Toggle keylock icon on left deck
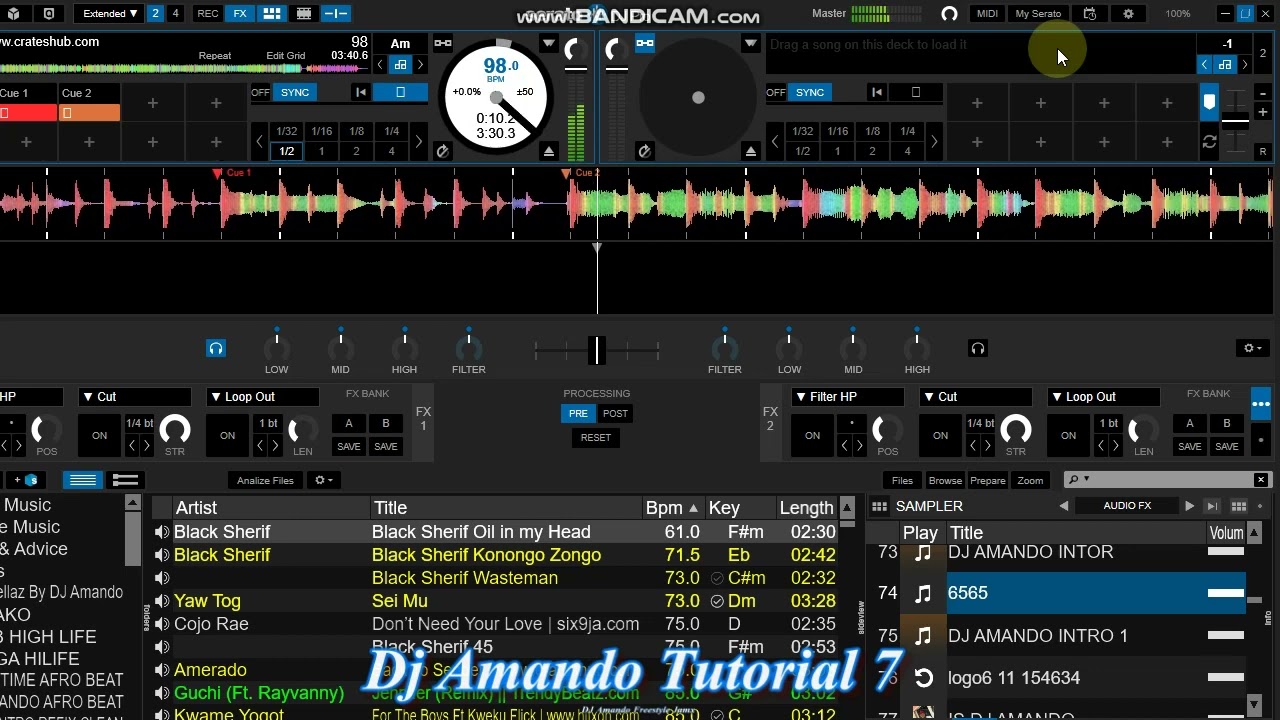 pos(442,43)
